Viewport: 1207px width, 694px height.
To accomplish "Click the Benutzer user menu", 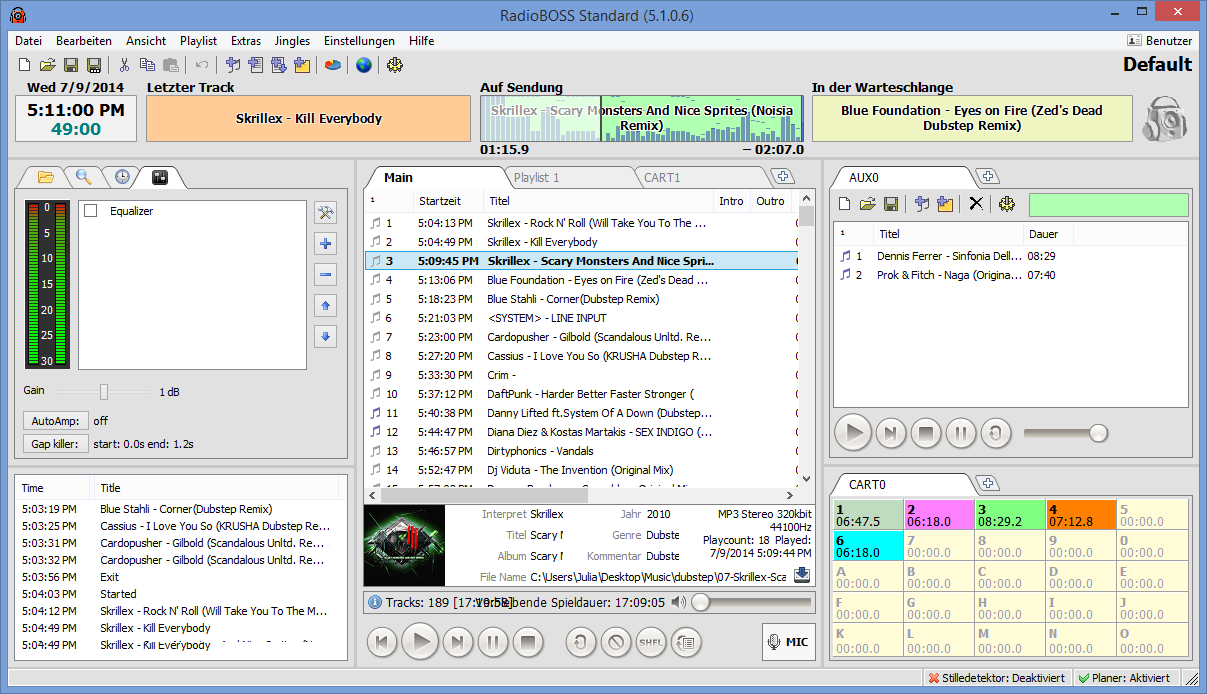I will pos(1160,41).
